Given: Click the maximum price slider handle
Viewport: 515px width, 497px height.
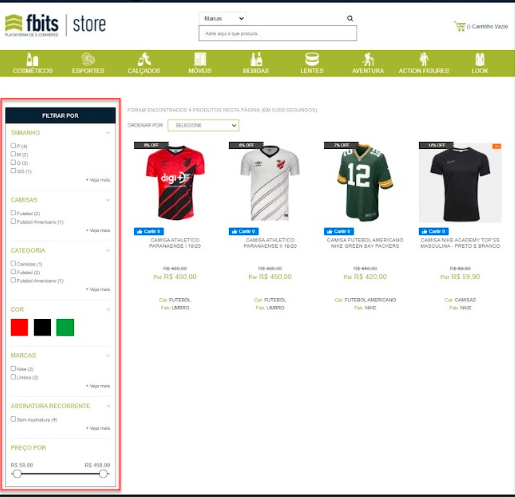Looking at the screenshot, I should (104, 474).
